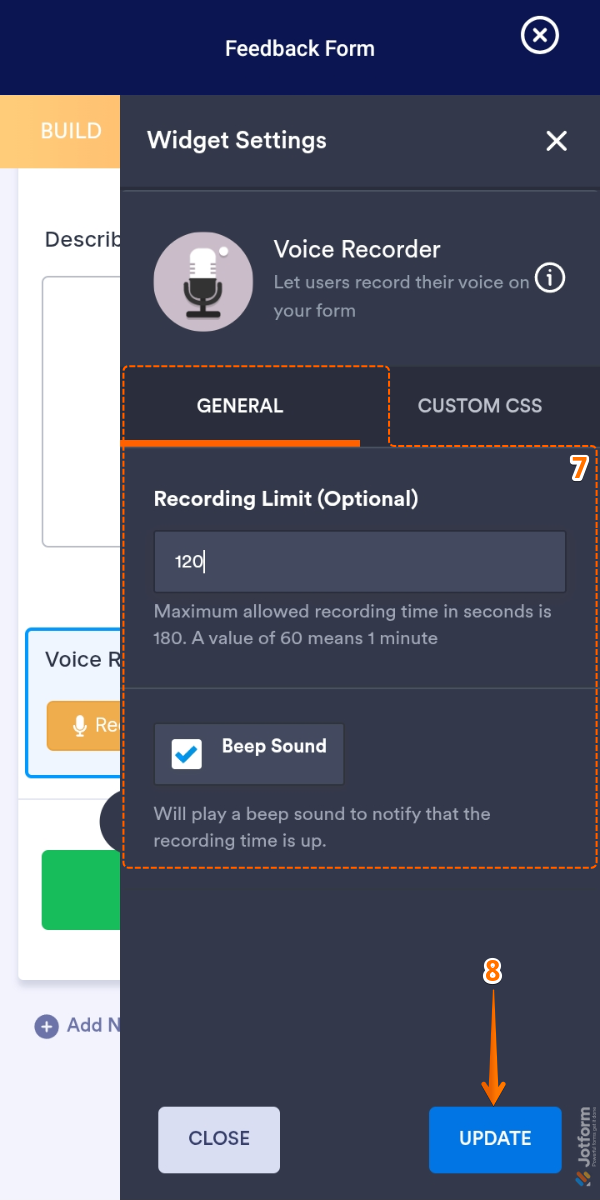Switch to the CUSTOM CSS tab
Image resolution: width=600 pixels, height=1200 pixels.
tap(479, 406)
